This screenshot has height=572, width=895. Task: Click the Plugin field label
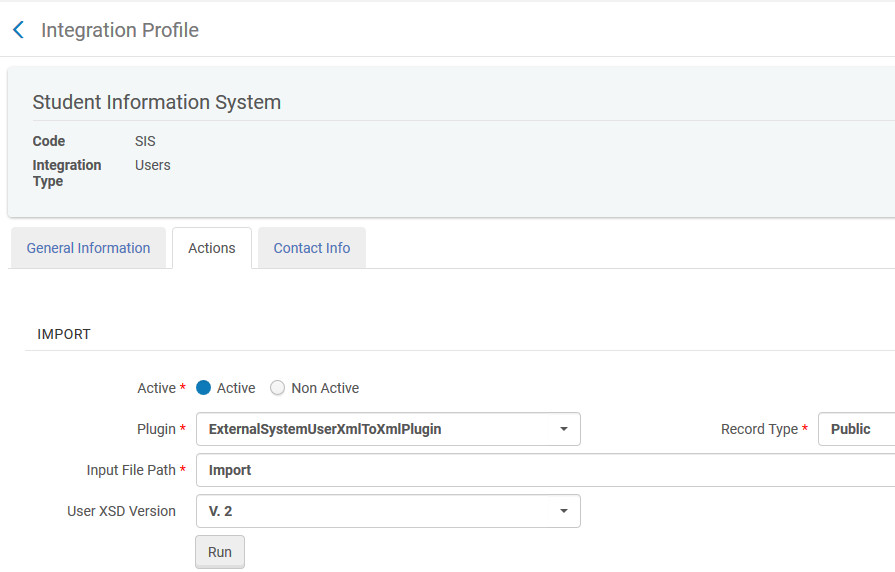(x=155, y=429)
